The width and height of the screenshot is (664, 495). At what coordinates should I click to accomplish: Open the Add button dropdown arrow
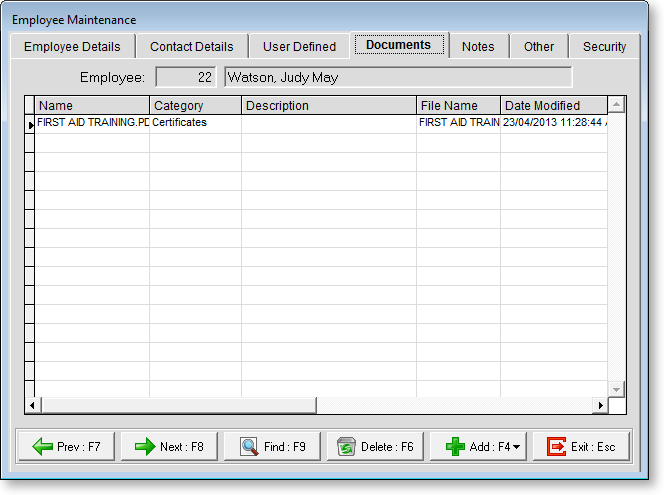(516, 447)
